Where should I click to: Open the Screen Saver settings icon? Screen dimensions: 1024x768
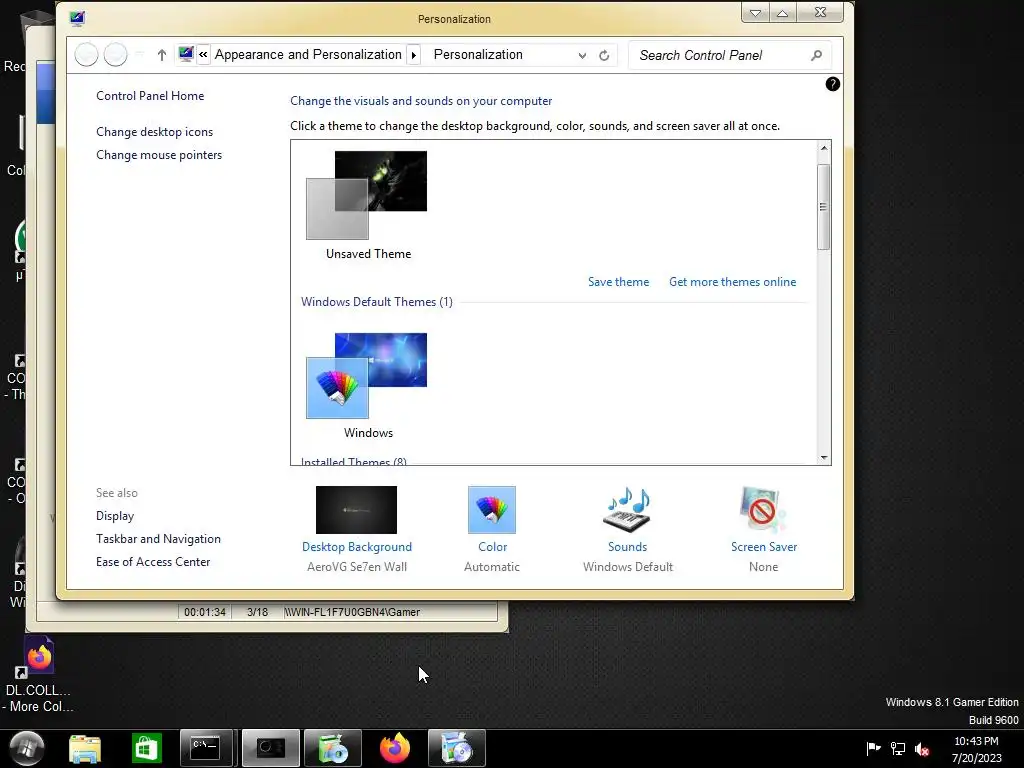coord(763,509)
